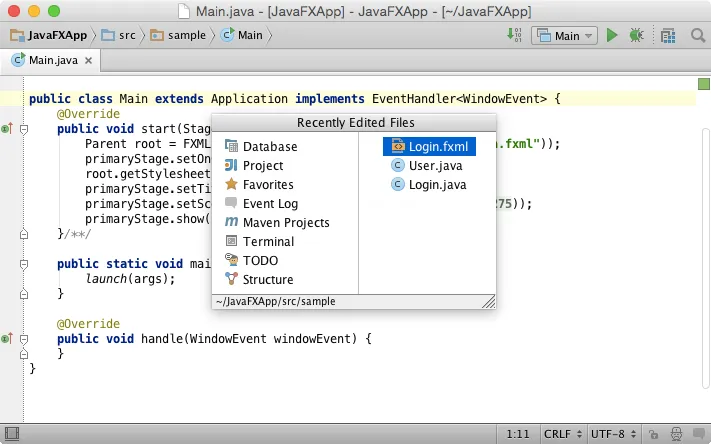Click fold end marker of start method
The height and width of the screenshot is (444, 711).
pyautogui.click(x=24, y=234)
